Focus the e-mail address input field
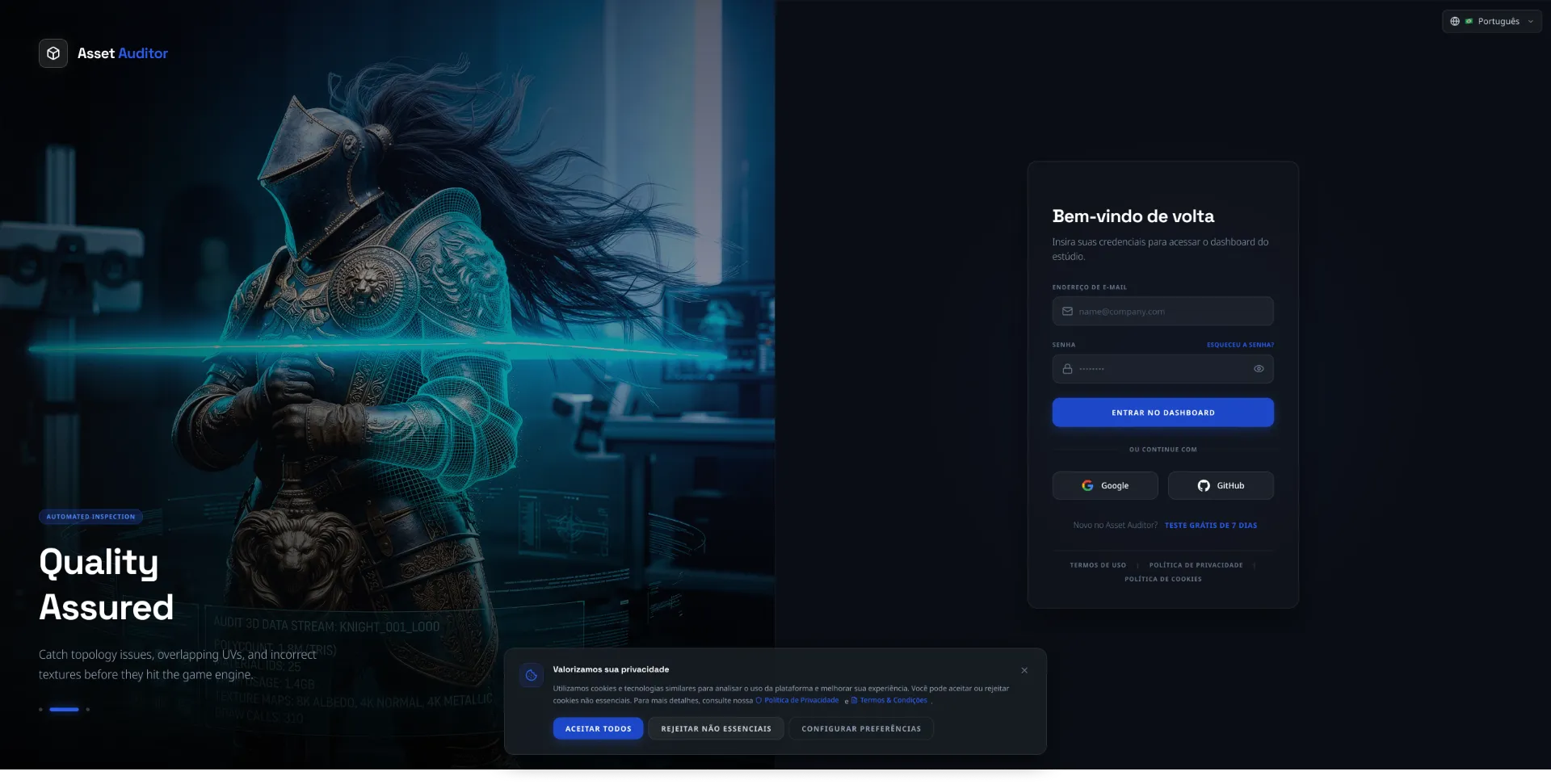 click(x=1162, y=312)
